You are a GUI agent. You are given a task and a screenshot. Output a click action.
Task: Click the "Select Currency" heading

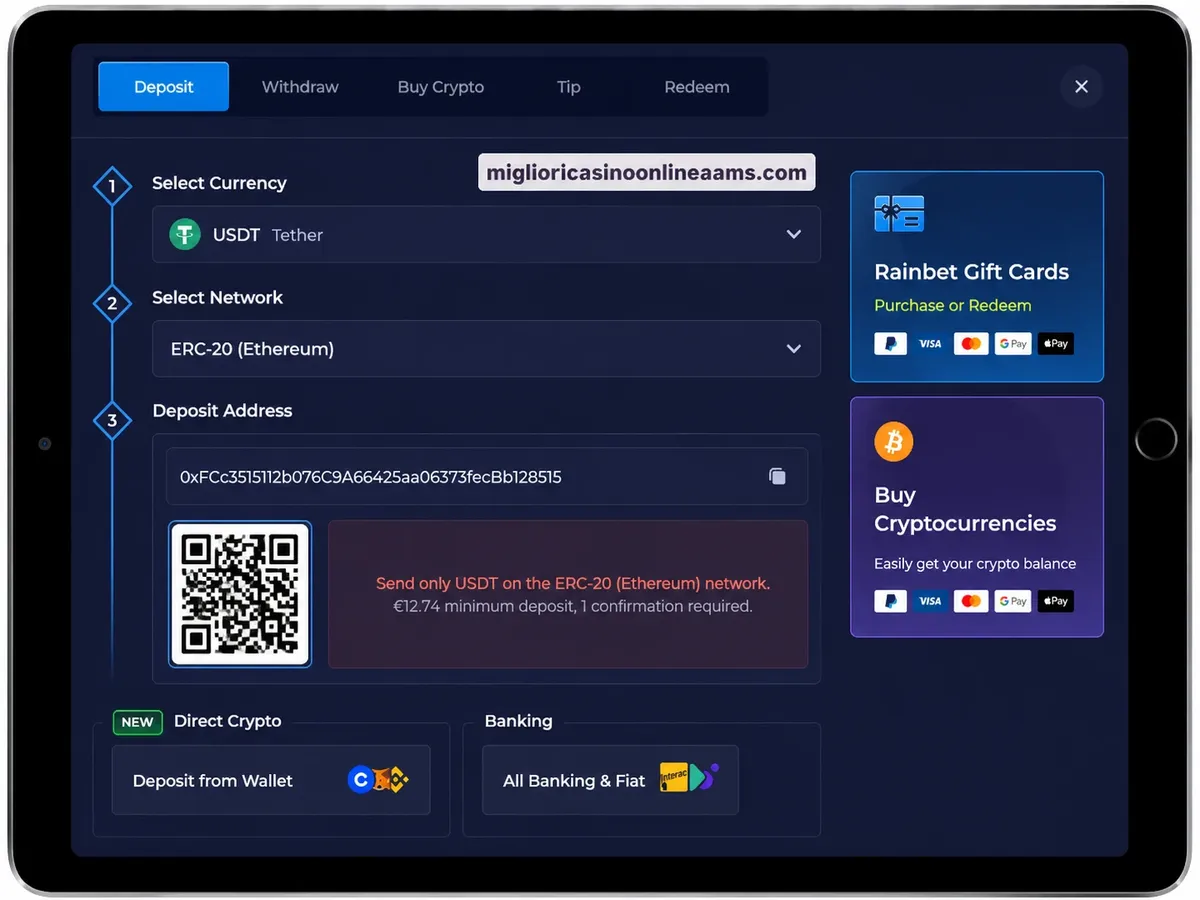pos(219,183)
